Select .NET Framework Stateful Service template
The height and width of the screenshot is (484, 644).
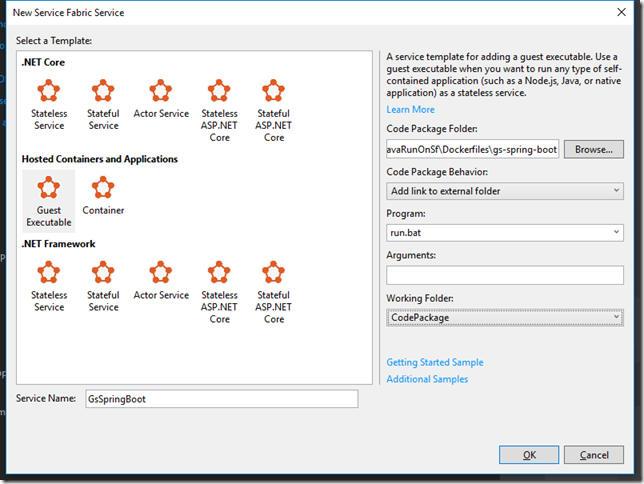103,286
